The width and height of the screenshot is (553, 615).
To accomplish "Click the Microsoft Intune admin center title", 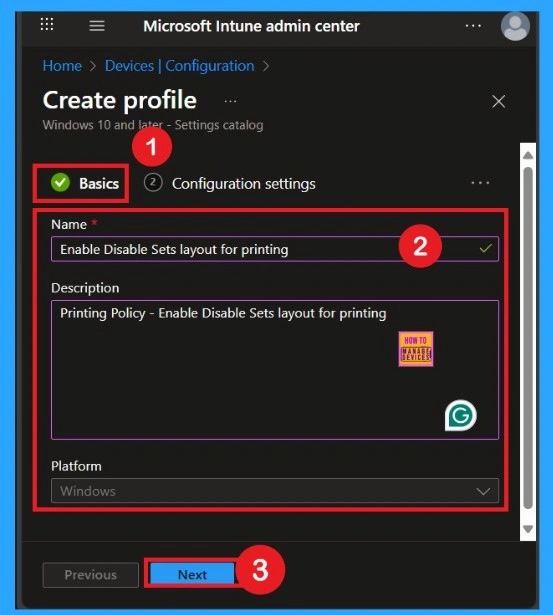I will click(251, 26).
